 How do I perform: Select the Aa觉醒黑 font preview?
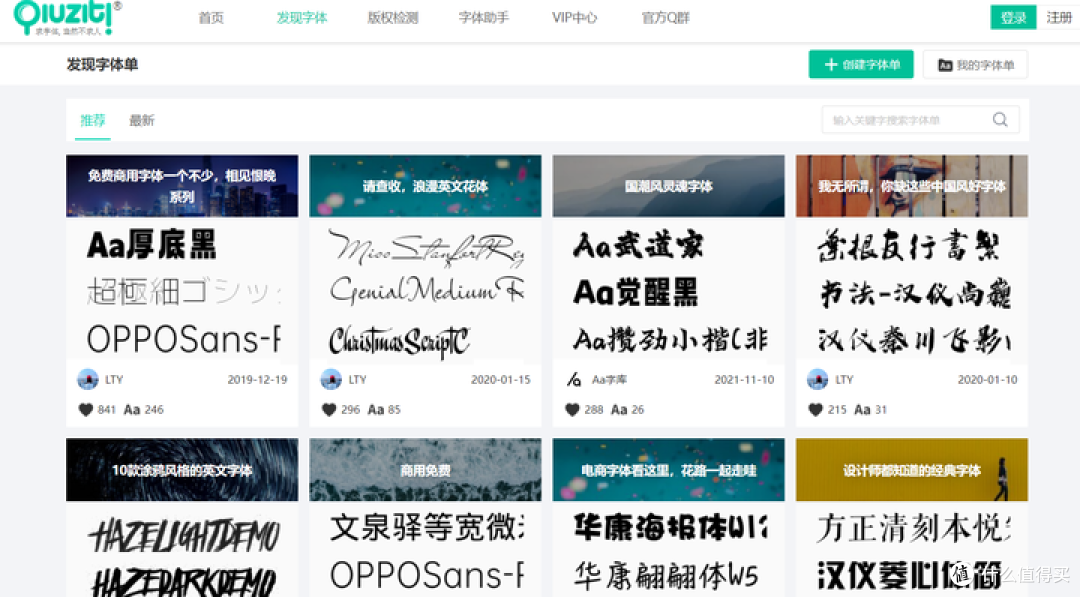coord(635,292)
